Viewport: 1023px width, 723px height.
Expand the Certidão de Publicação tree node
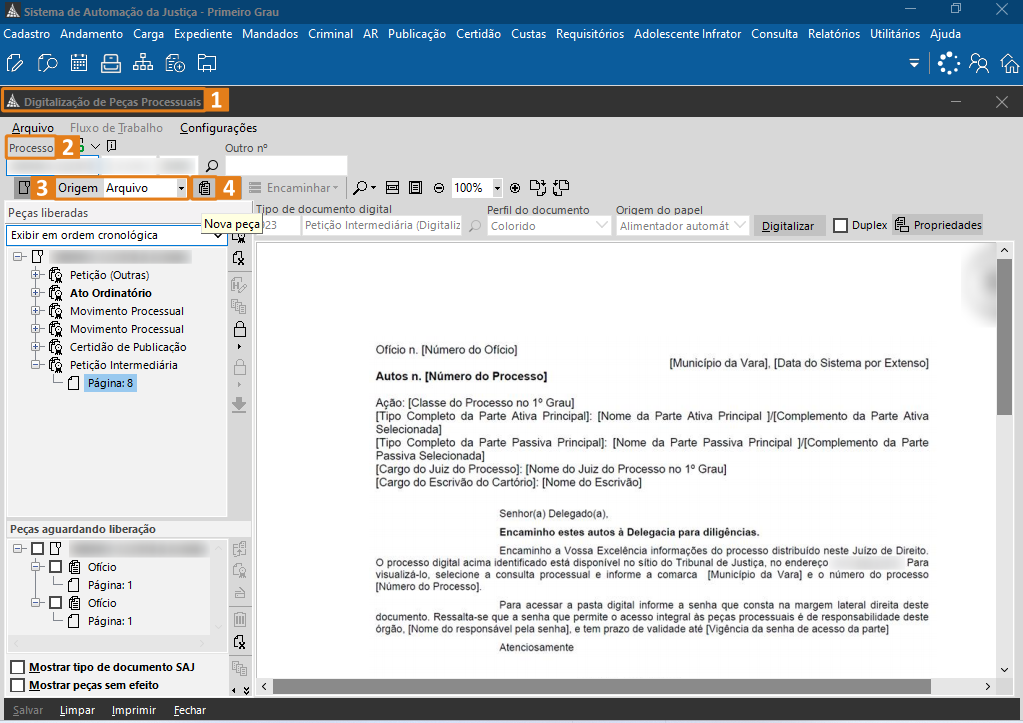(x=36, y=347)
